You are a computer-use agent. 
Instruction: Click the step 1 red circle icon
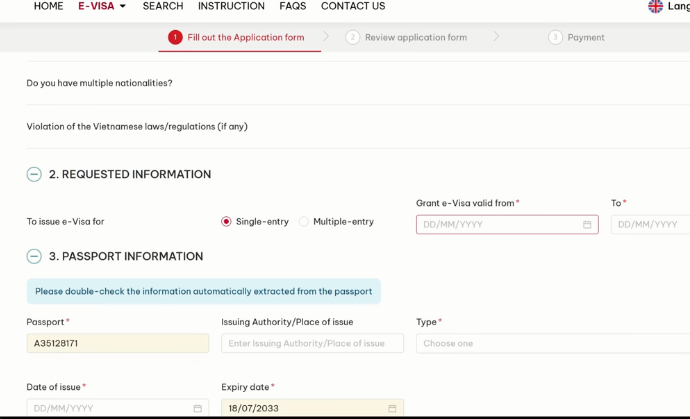pos(175,37)
